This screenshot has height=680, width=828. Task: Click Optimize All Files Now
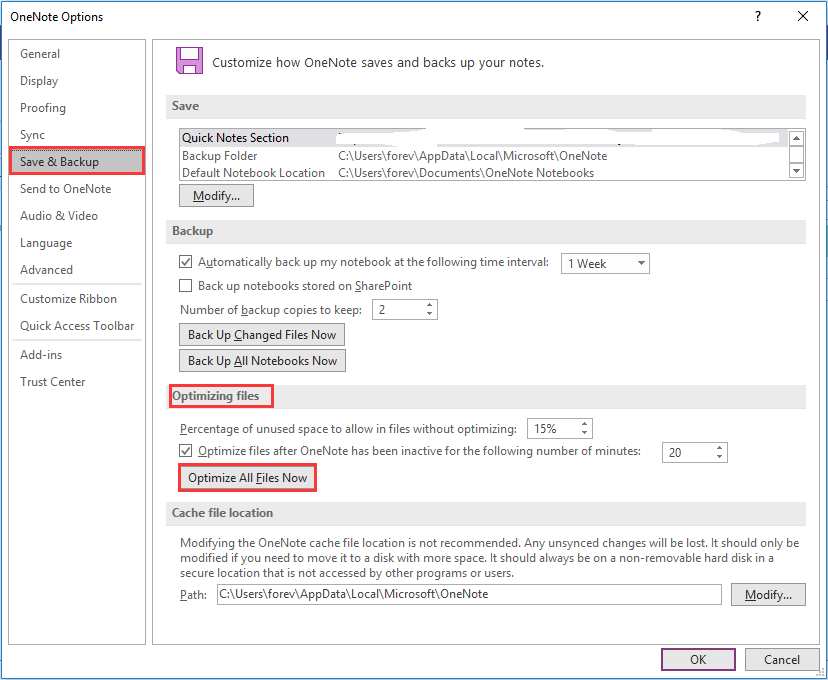pyautogui.click(x=247, y=477)
